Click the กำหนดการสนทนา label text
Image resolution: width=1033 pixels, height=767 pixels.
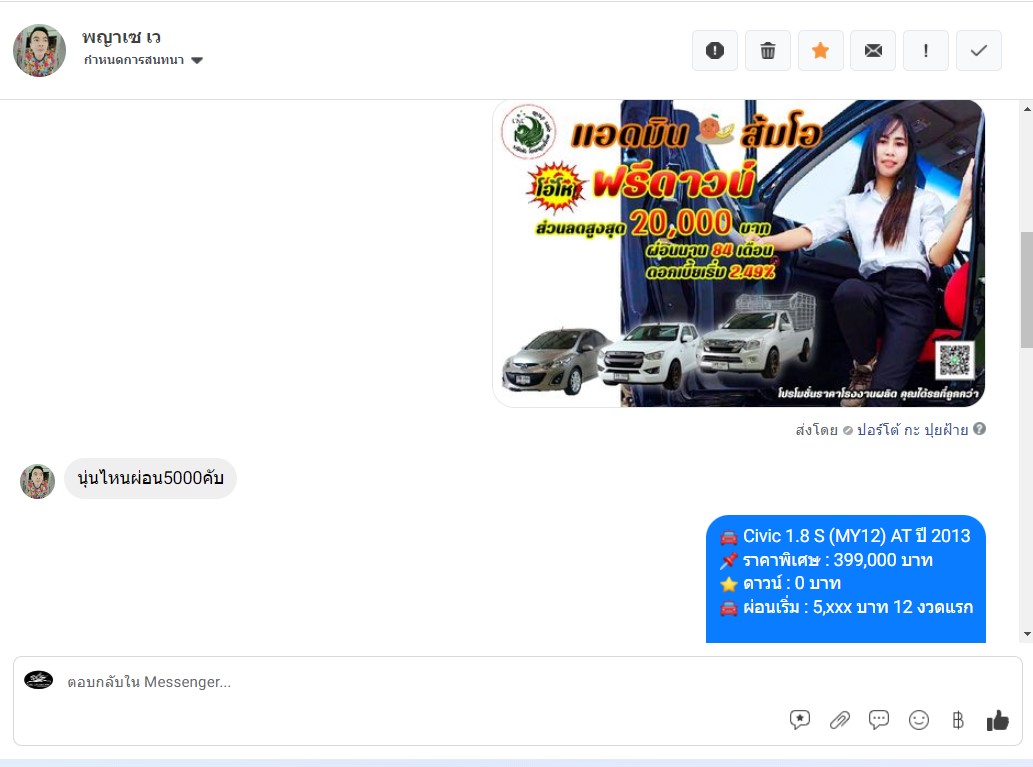tap(134, 60)
